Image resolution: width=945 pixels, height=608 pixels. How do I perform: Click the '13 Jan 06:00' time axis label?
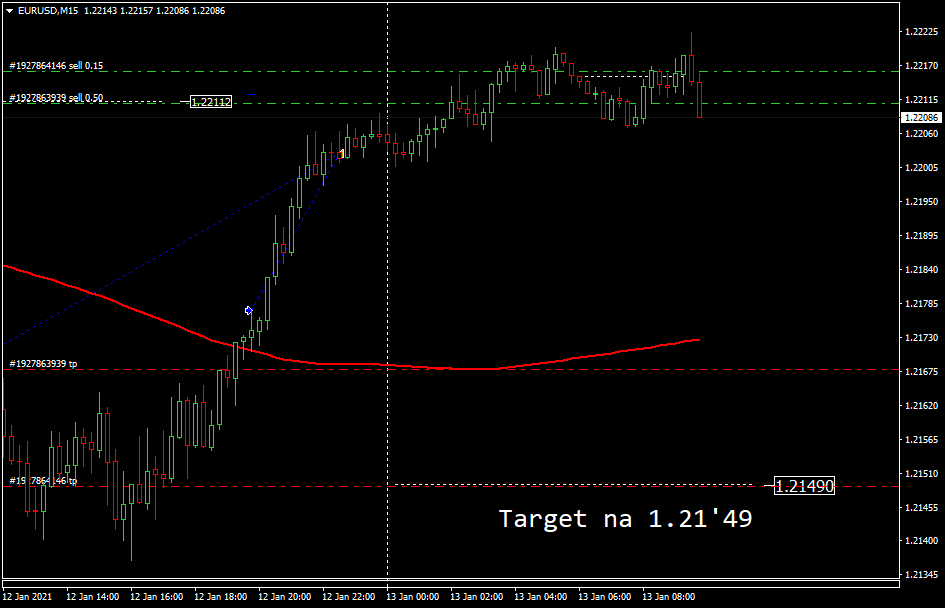click(x=604, y=597)
